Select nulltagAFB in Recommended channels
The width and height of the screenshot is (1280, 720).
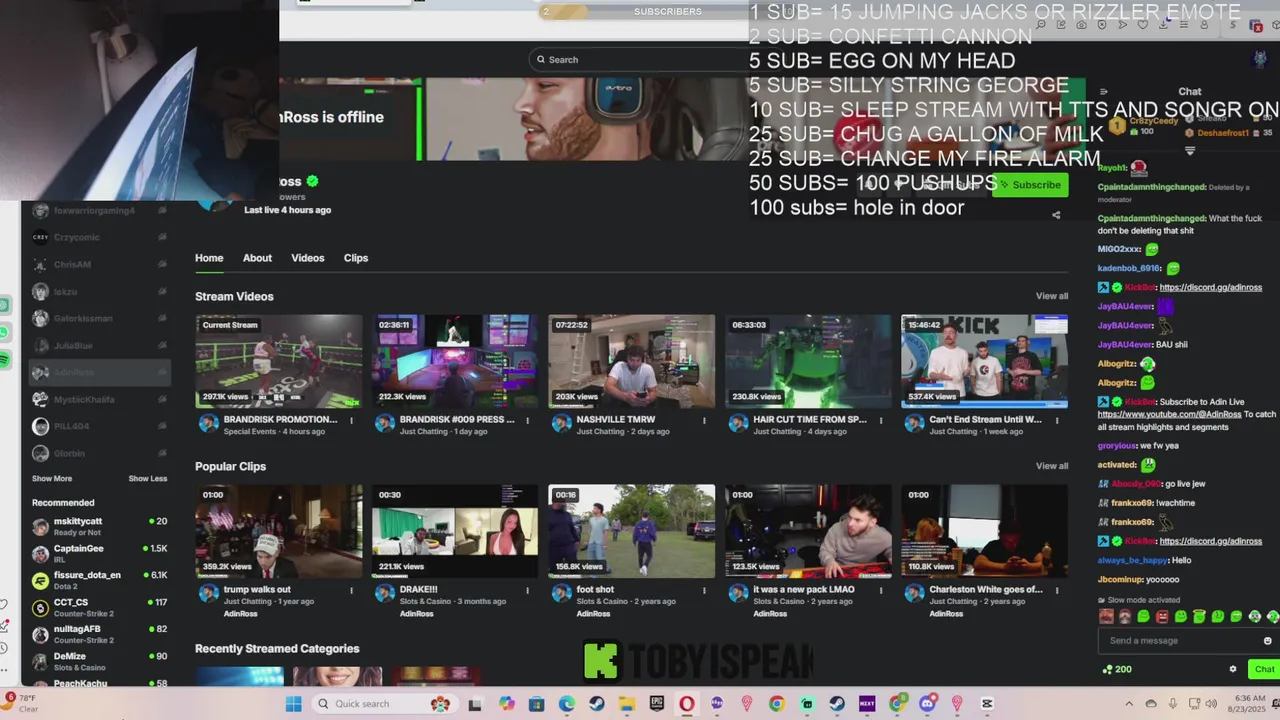click(x=100, y=634)
